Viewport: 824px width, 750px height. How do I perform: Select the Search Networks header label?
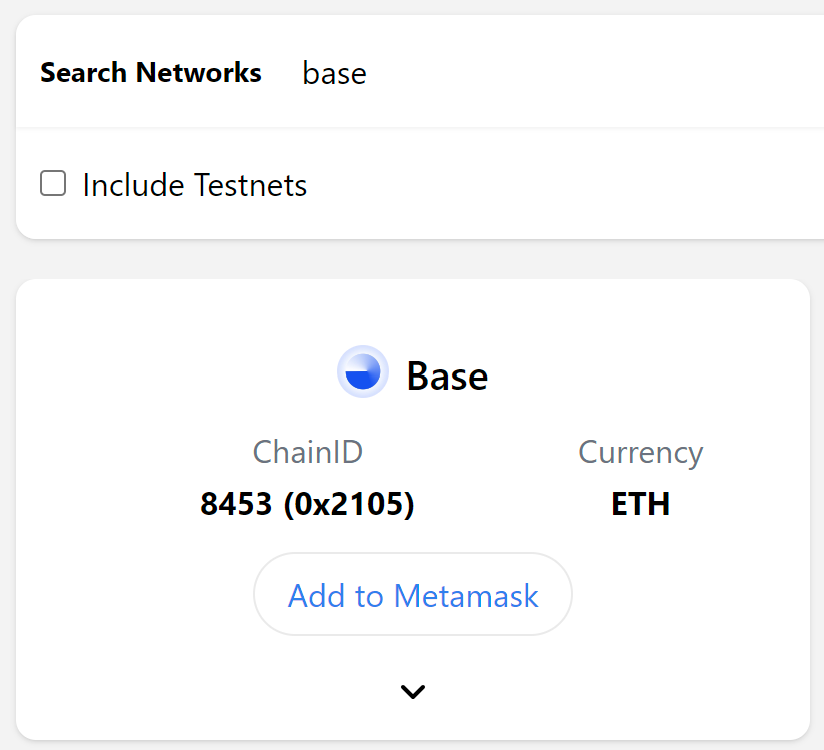click(x=150, y=72)
